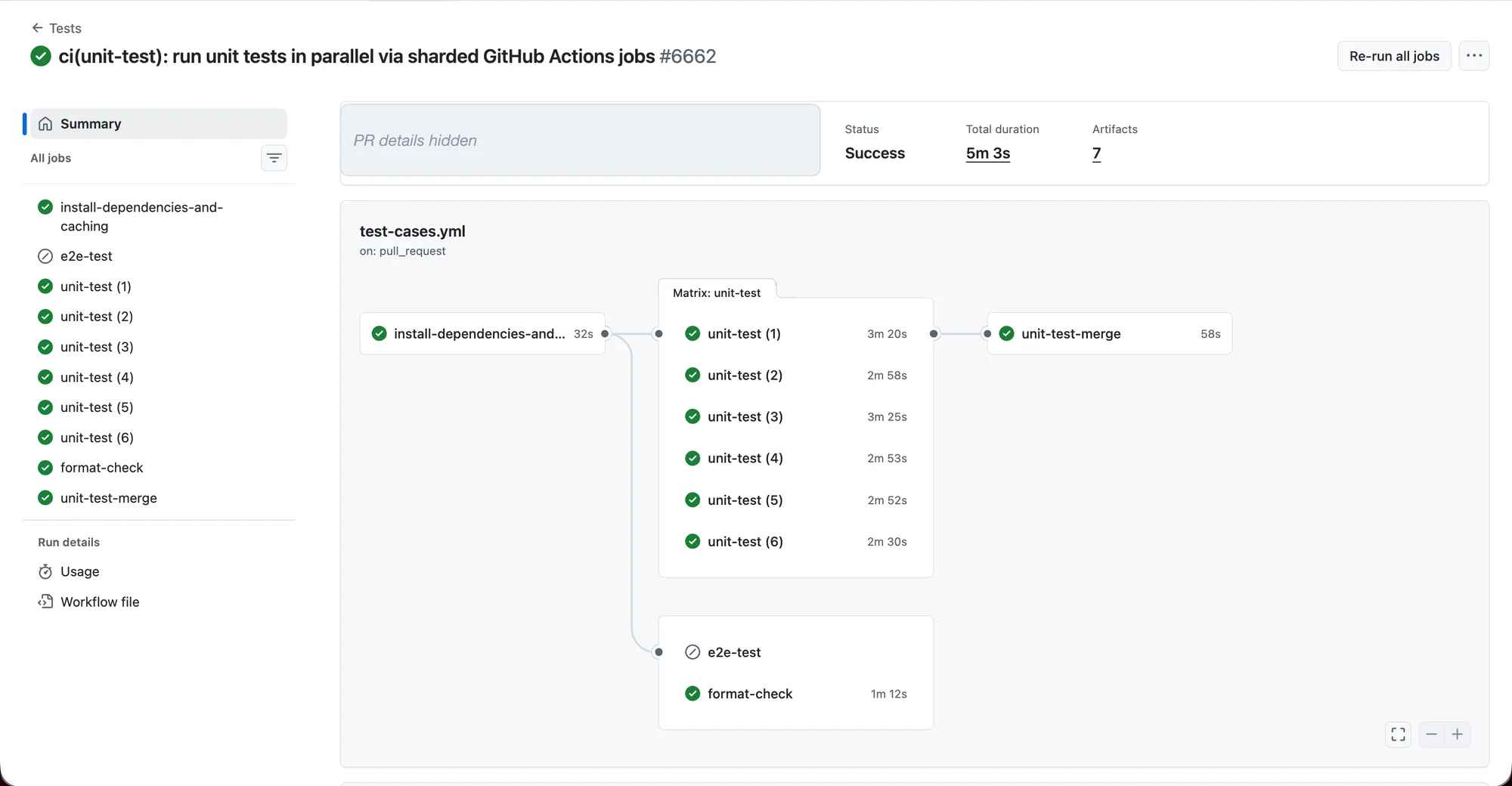
Task: Click the stopwatch icon beside Usage
Action: tap(45, 571)
